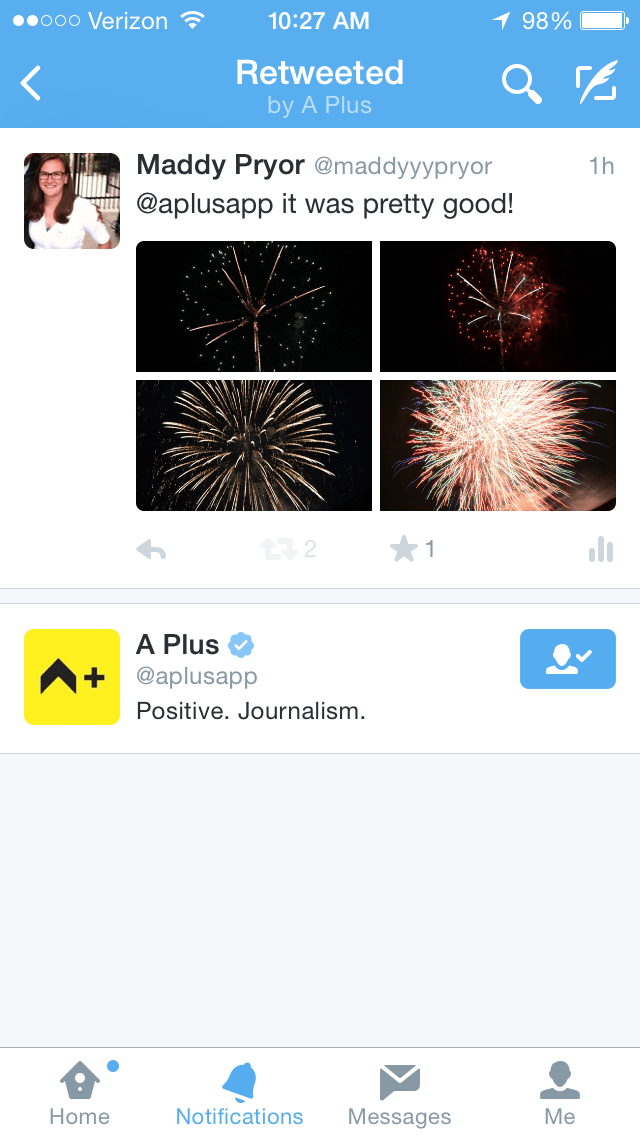Toggle following A Plus button
Image resolution: width=640 pixels, height=1136 pixels.
coord(568,659)
